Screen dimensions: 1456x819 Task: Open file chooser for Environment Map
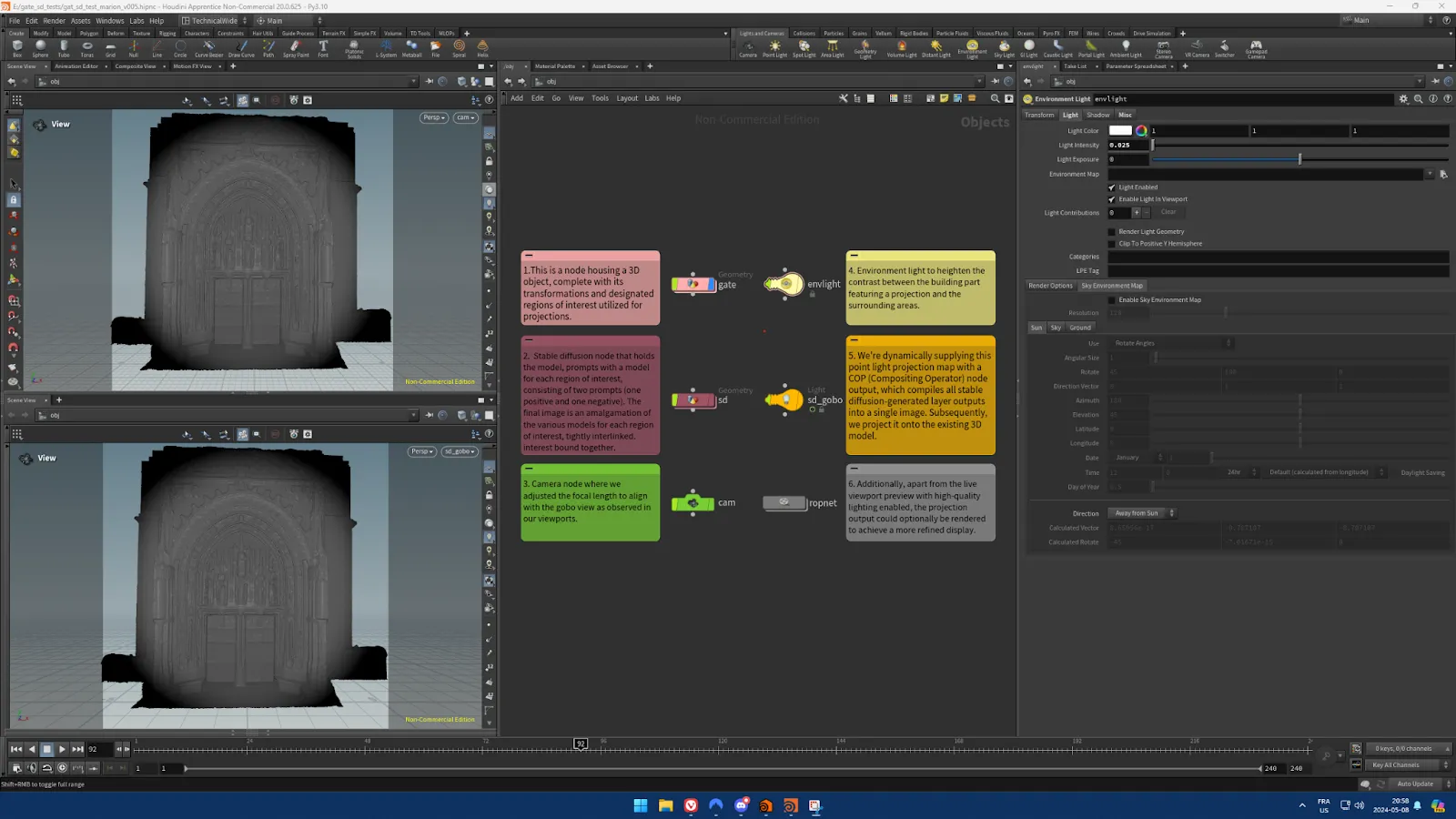(1443, 174)
